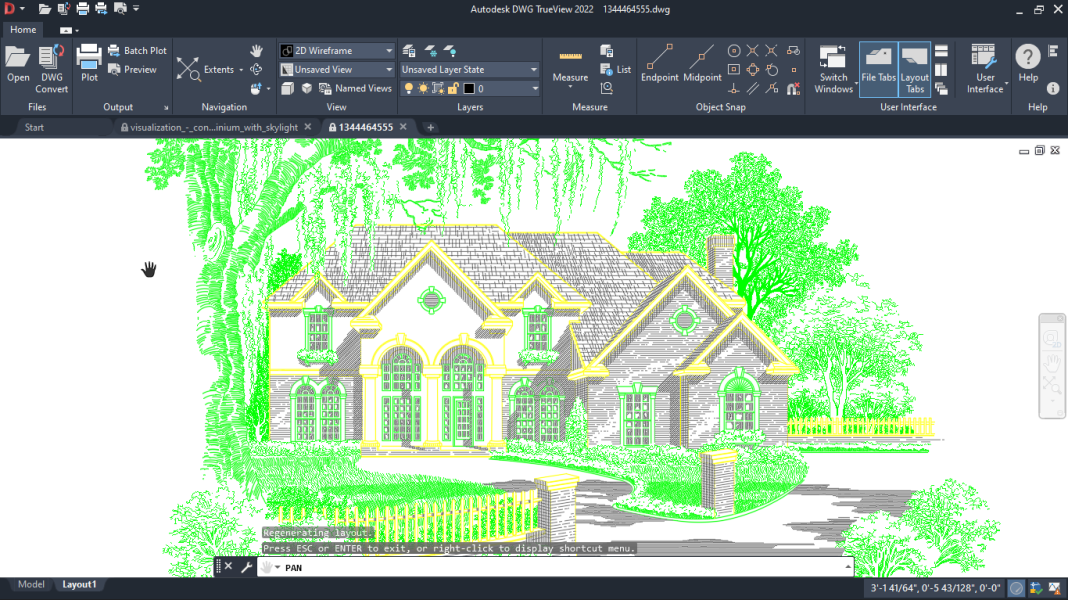Click layer 0 black color swatch
Viewport: 1068px width, 600px height.
coord(469,89)
